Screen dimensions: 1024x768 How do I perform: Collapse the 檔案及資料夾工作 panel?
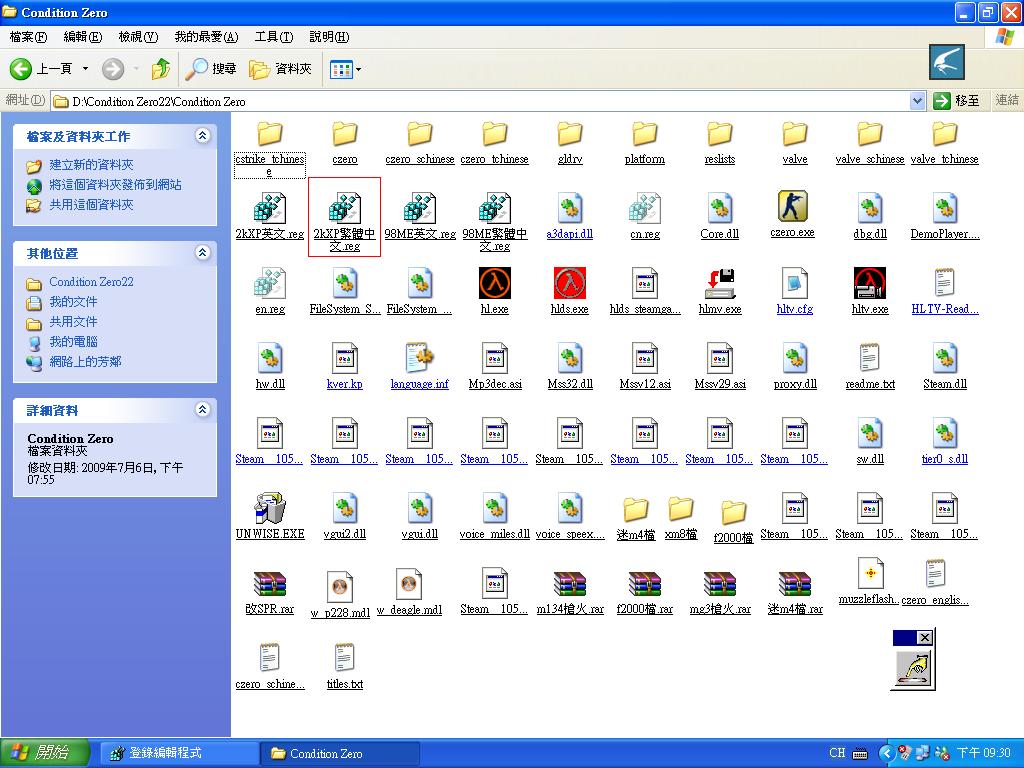click(x=202, y=136)
